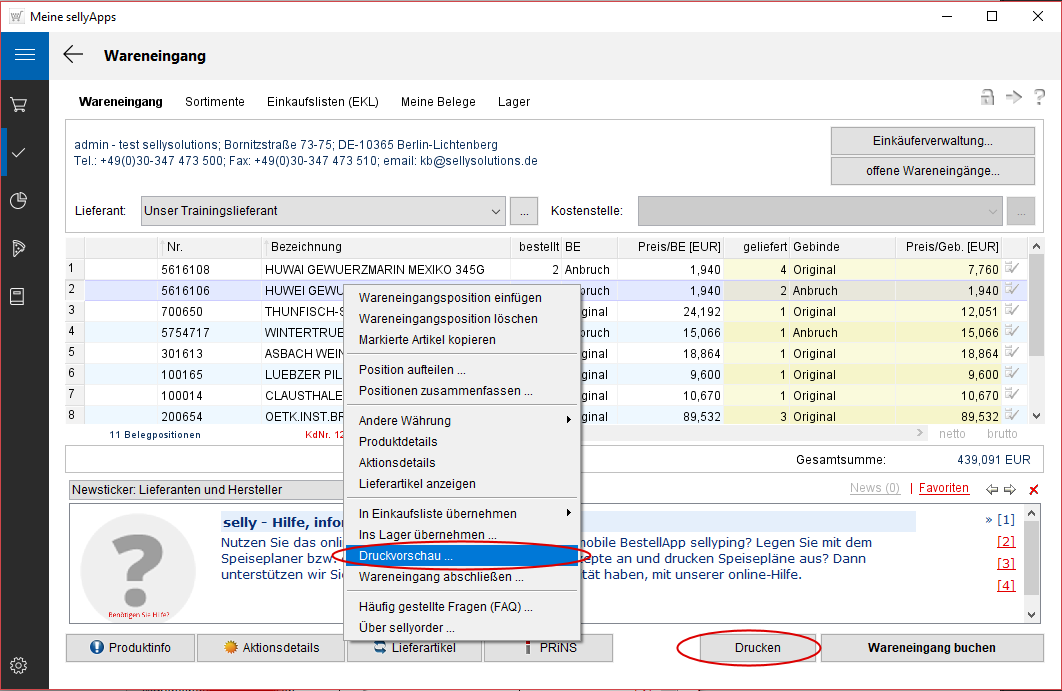Open the pie chart sidebar icon
The width and height of the screenshot is (1062, 691).
point(18,201)
